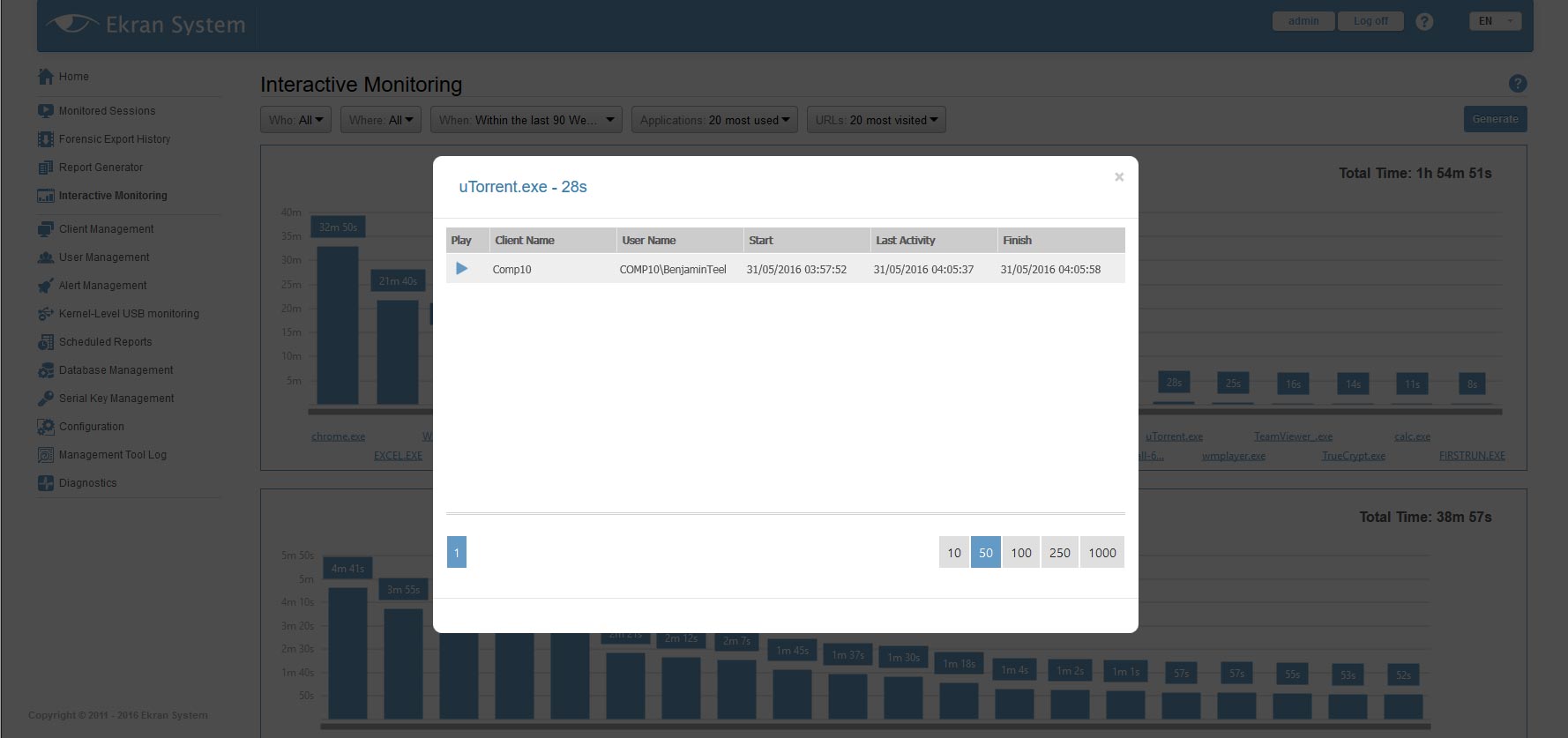Open the URLs 20 most visited dropdown
This screenshot has height=738, width=1568.
(x=877, y=120)
